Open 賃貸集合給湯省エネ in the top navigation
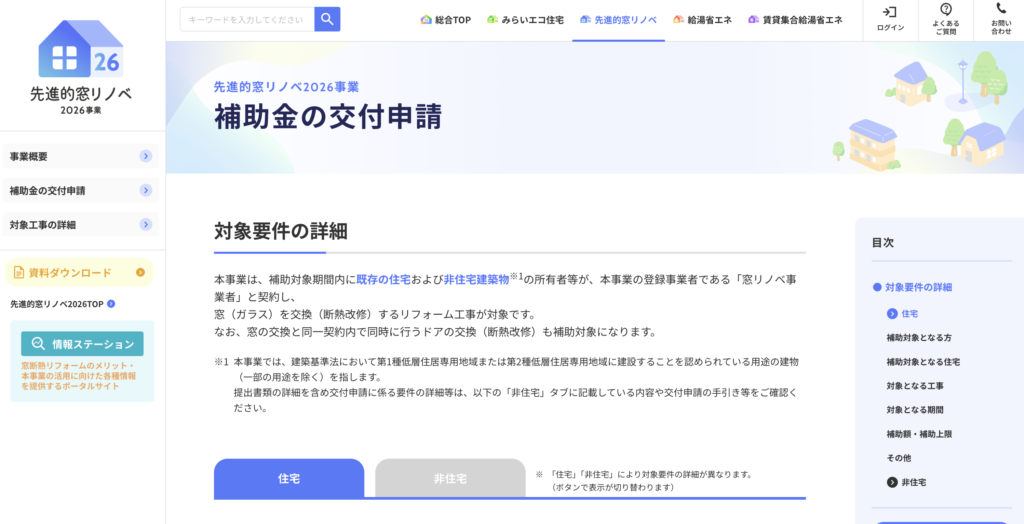 point(795,20)
